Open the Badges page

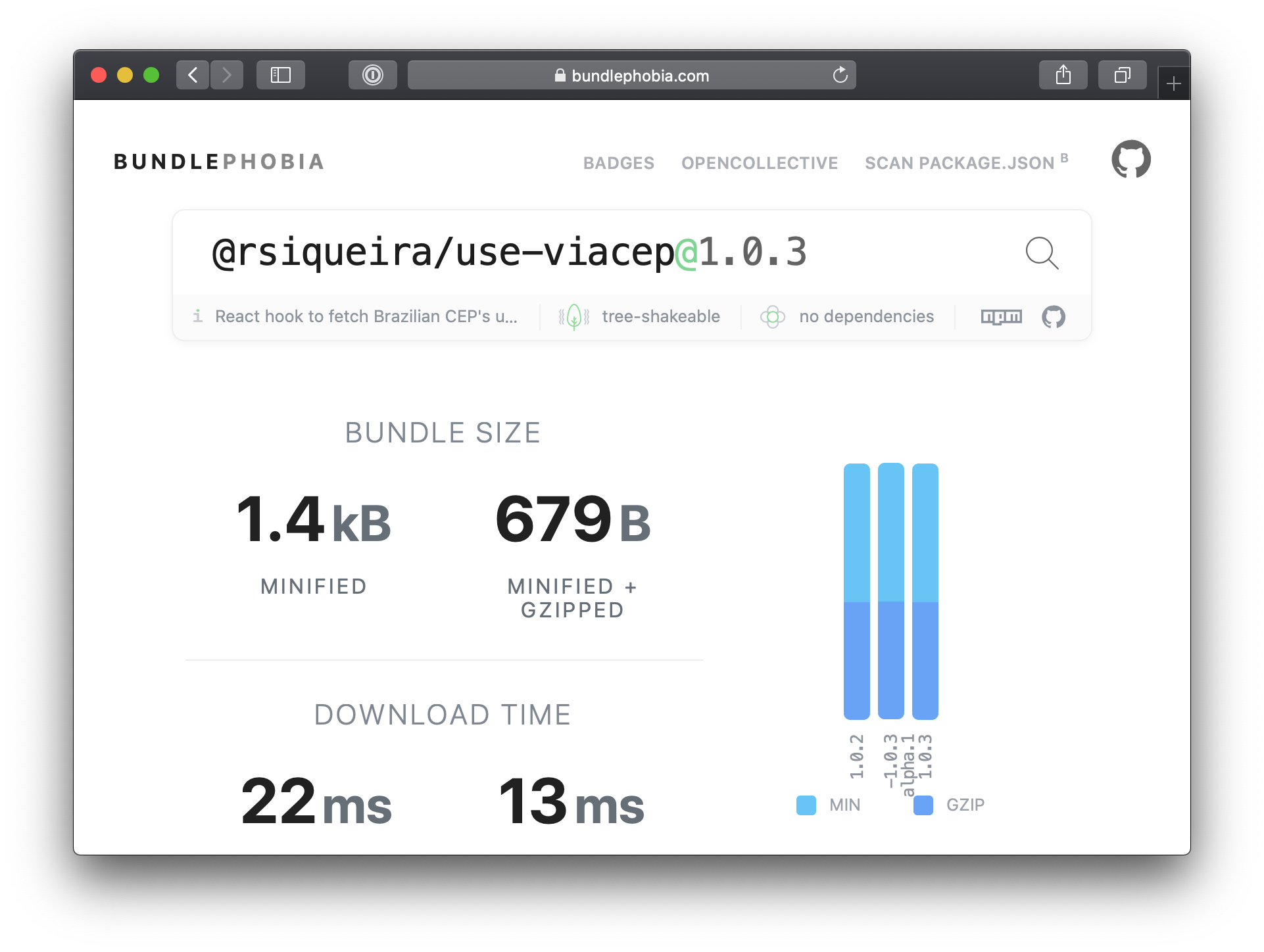(x=619, y=163)
